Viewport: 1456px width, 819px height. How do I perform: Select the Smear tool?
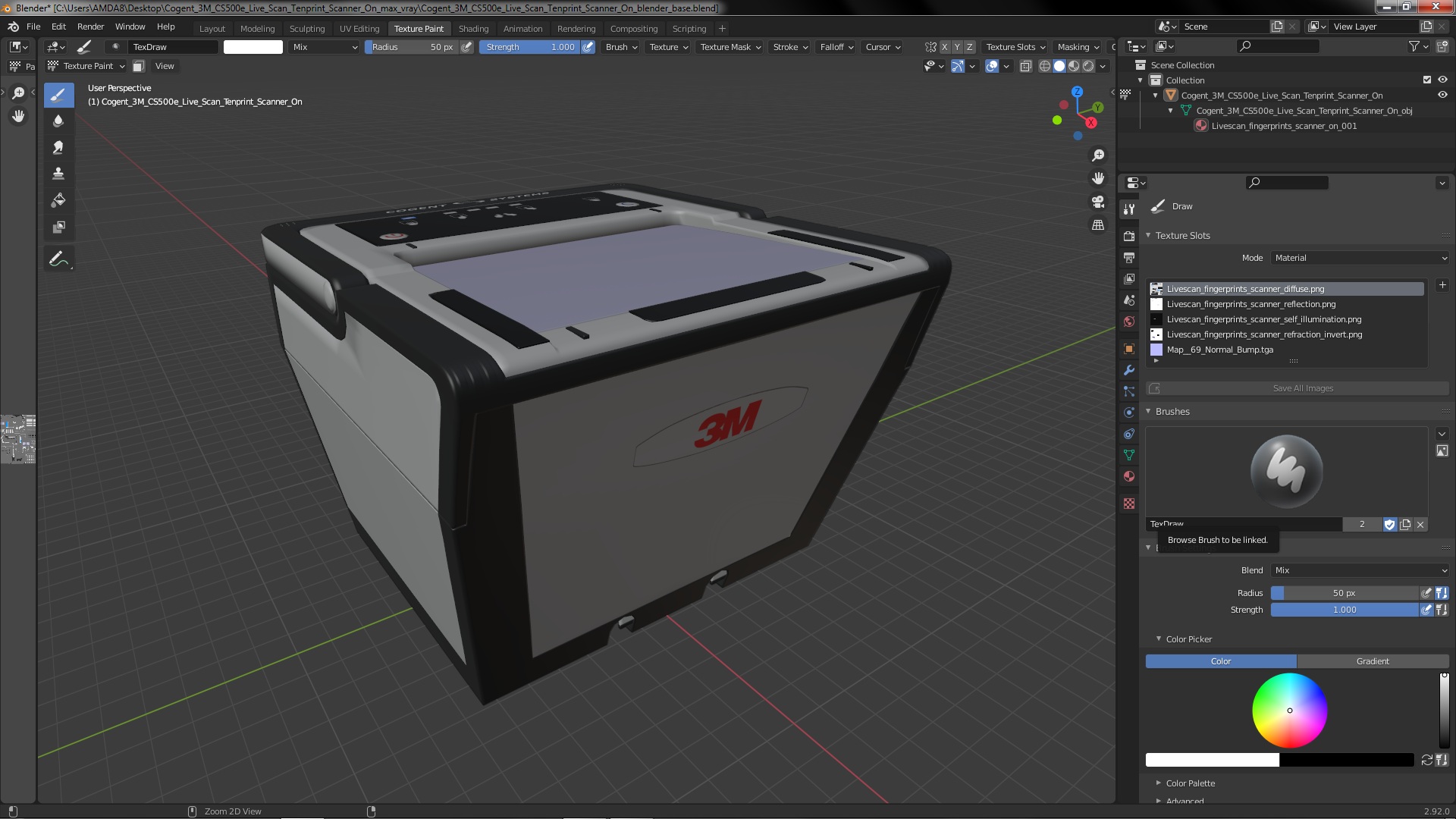pyautogui.click(x=58, y=148)
